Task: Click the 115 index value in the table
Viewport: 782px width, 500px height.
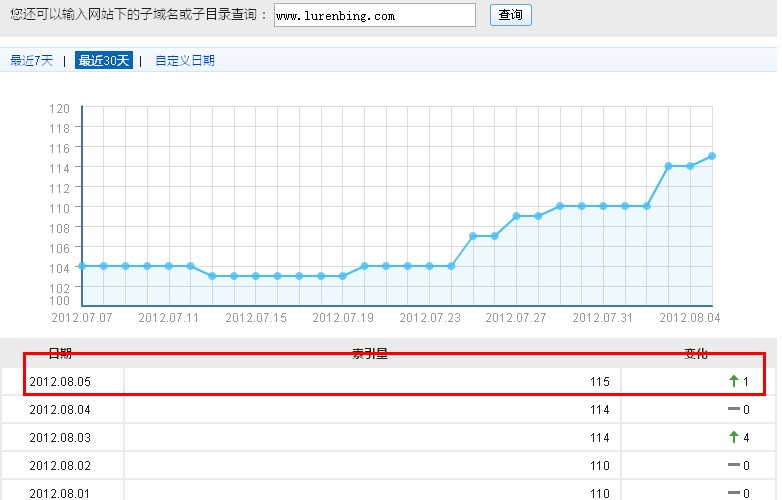Action: 599,382
